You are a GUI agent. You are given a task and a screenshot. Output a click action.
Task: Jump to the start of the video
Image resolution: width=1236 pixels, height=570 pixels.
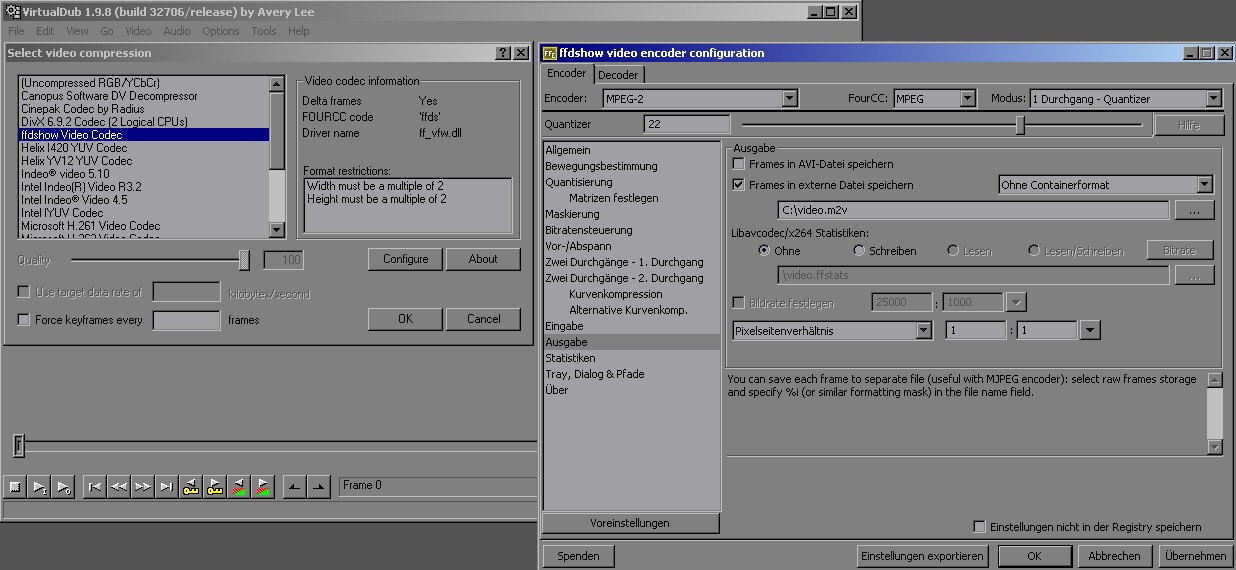pyautogui.click(x=95, y=487)
